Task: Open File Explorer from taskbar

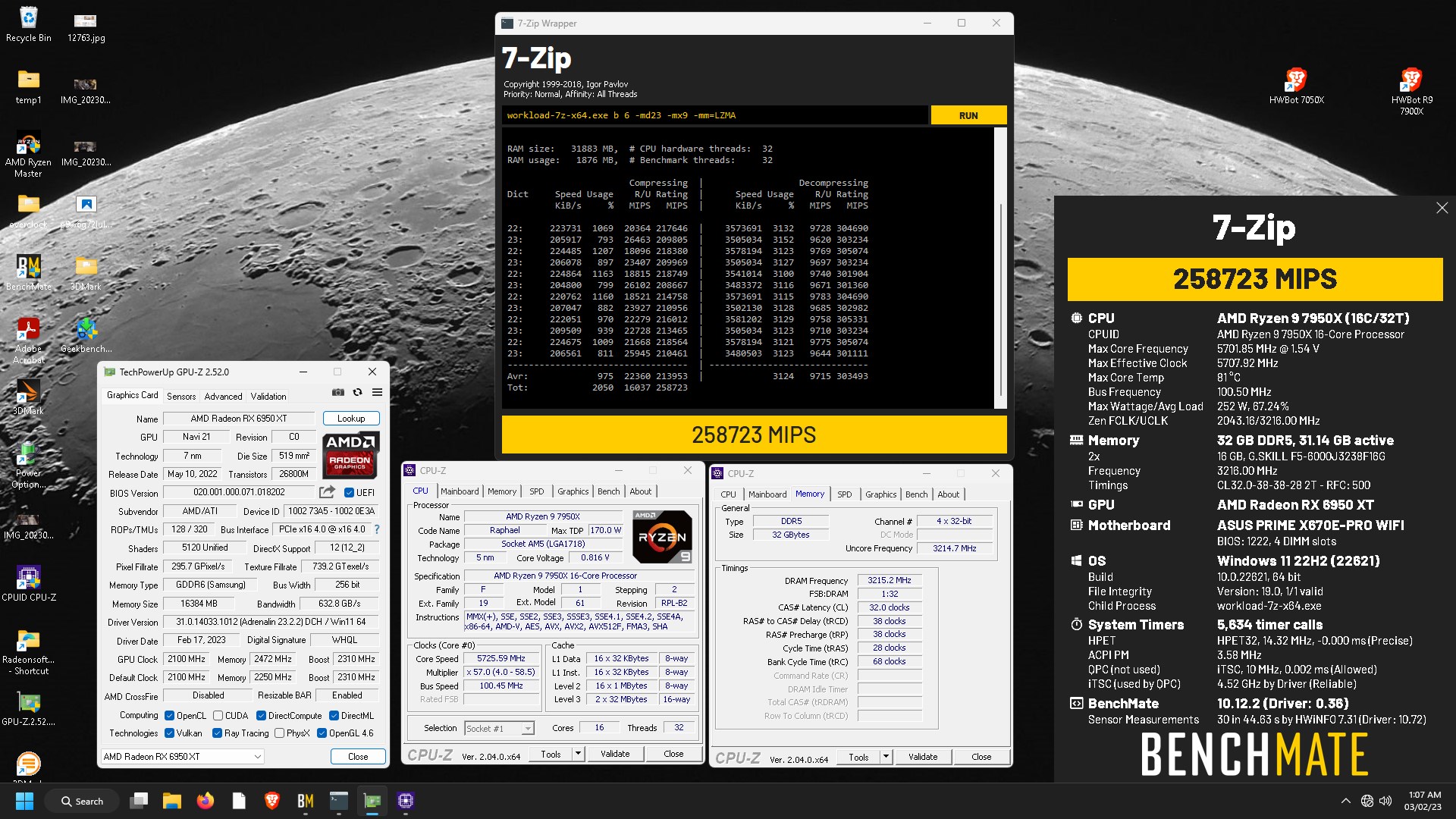Action: pos(171,801)
